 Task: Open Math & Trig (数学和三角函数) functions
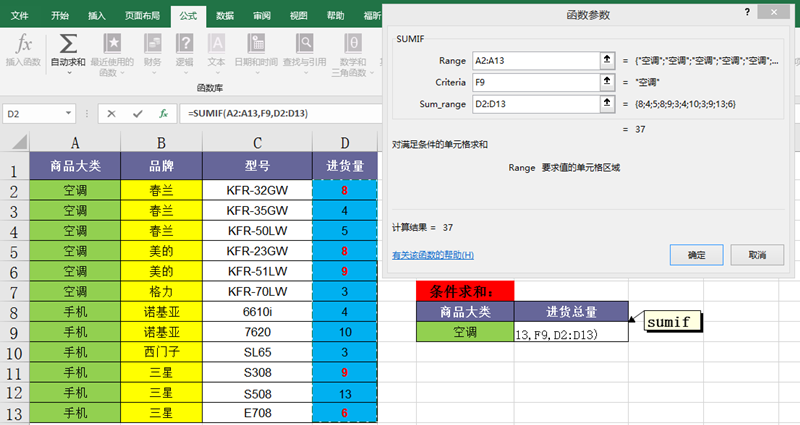point(353,44)
